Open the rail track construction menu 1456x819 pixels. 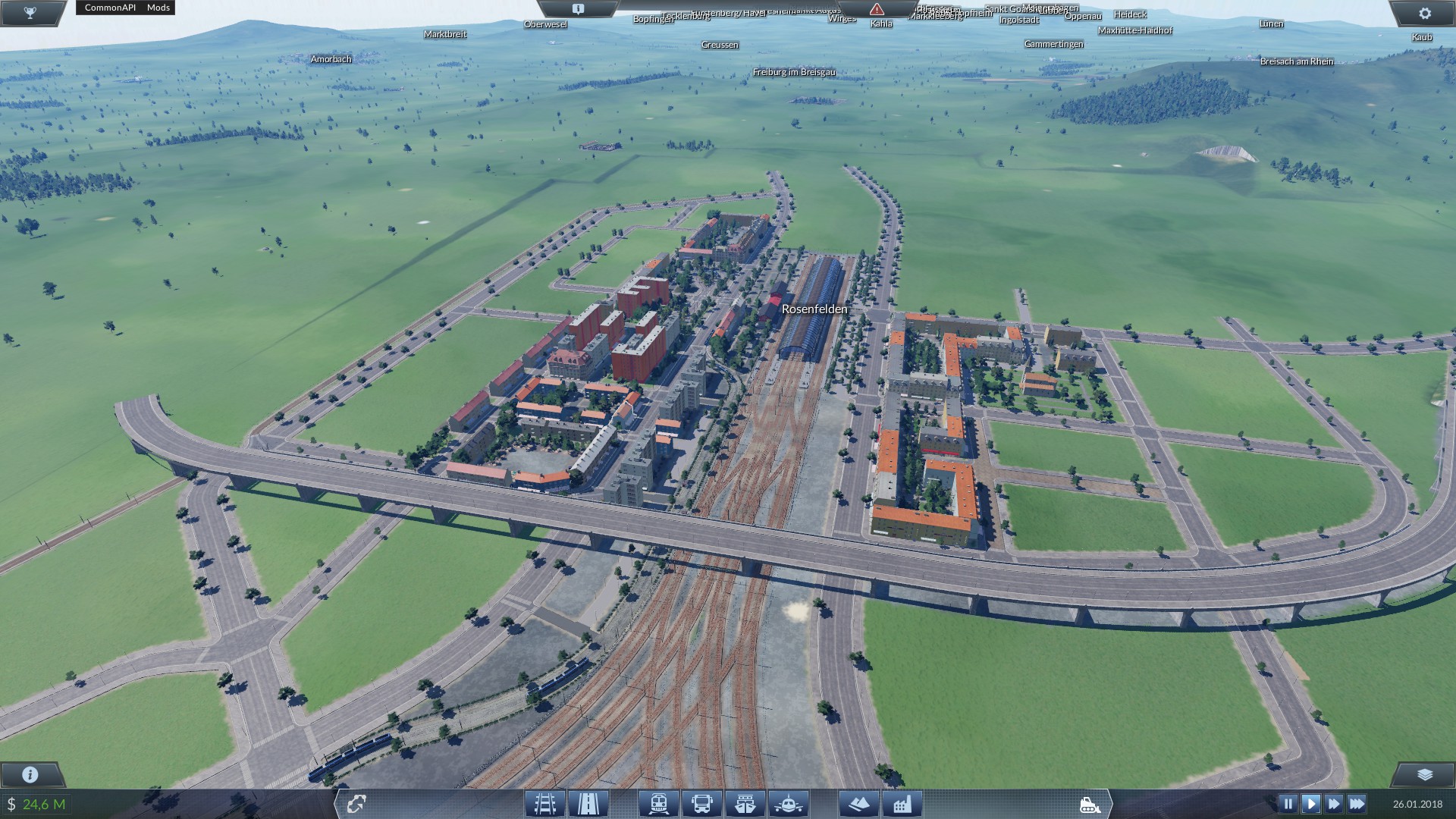coord(544,803)
